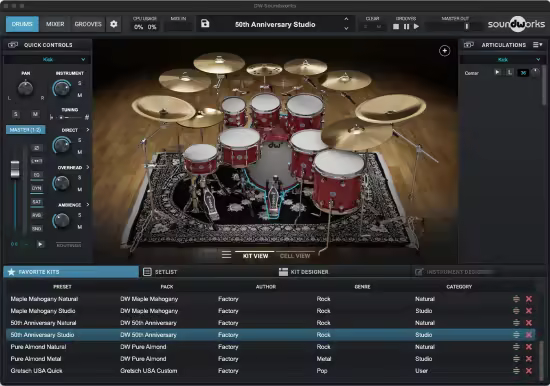Viewport: 550px width, 386px height.
Task: Mute the Ambience channel
Action: pos(80,227)
